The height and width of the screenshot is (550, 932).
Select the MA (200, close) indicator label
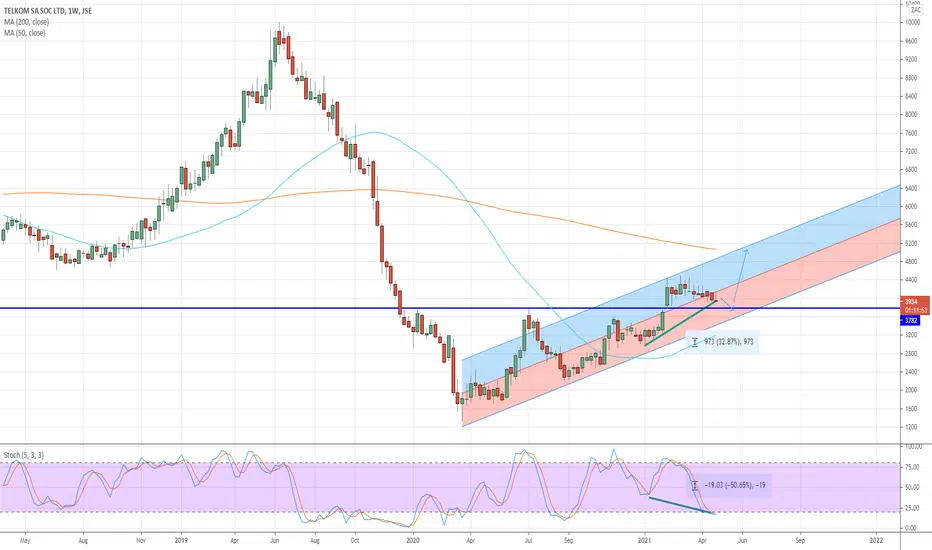coord(26,22)
